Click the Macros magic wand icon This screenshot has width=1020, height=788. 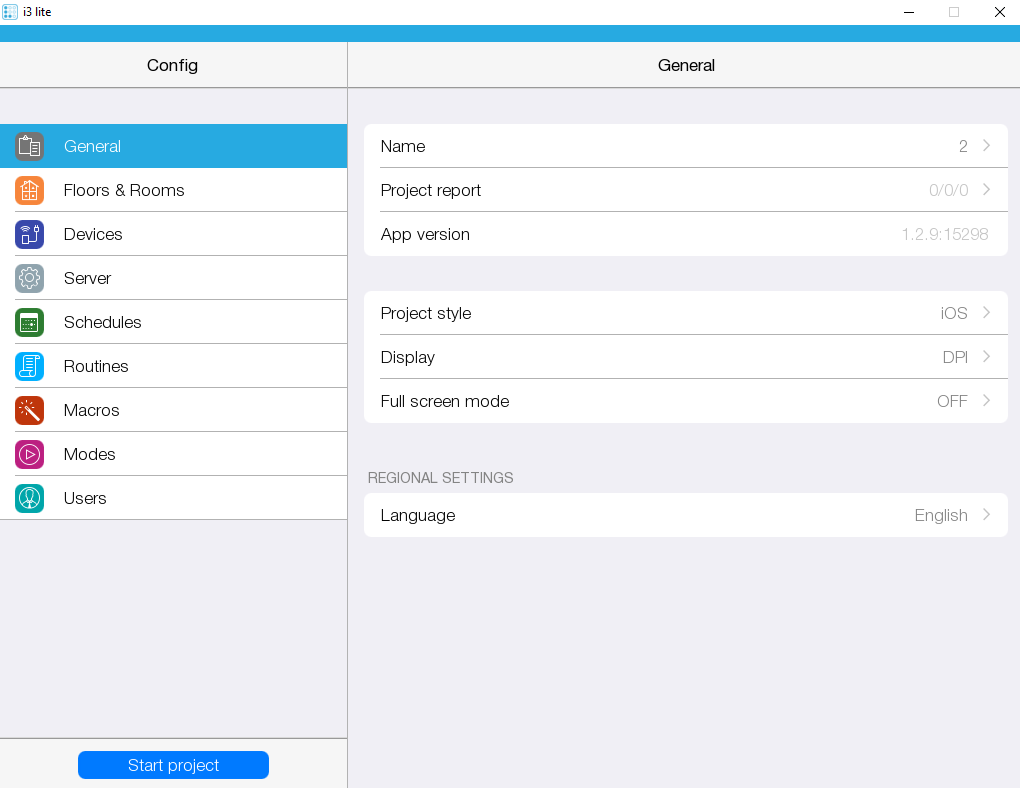coord(29,410)
